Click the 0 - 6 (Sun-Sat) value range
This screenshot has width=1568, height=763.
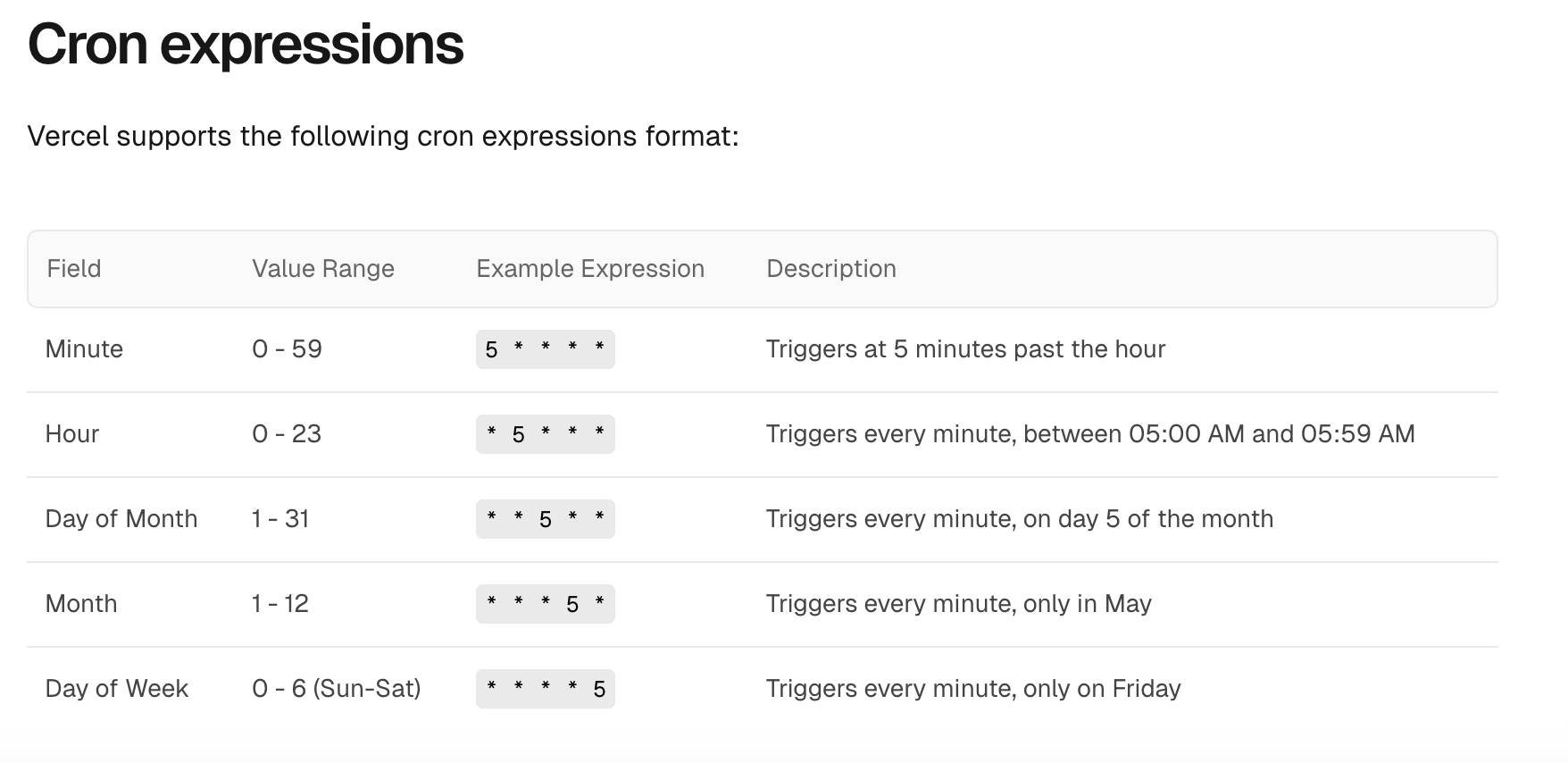337,689
